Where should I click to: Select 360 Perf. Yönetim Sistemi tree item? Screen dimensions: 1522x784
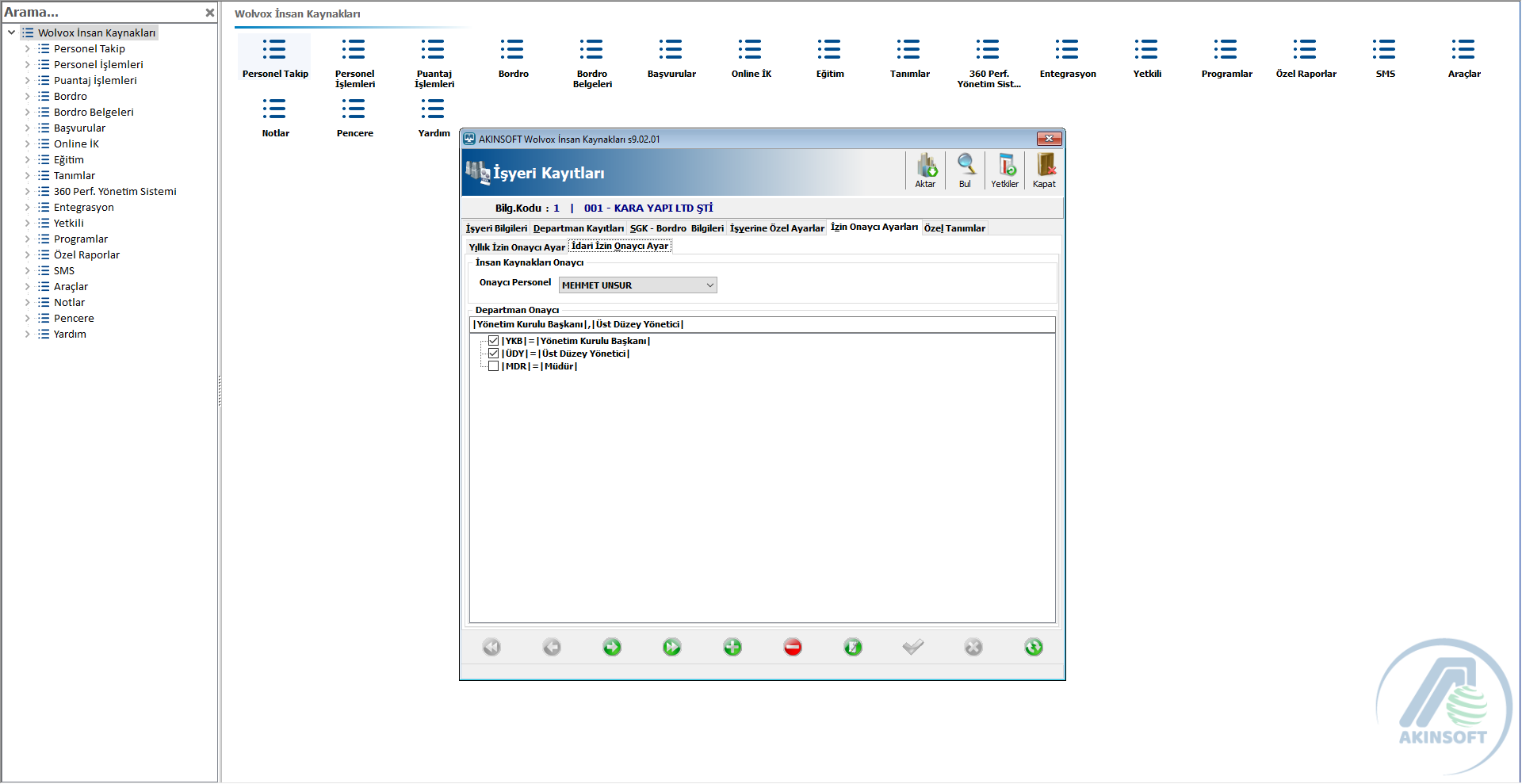coord(115,191)
